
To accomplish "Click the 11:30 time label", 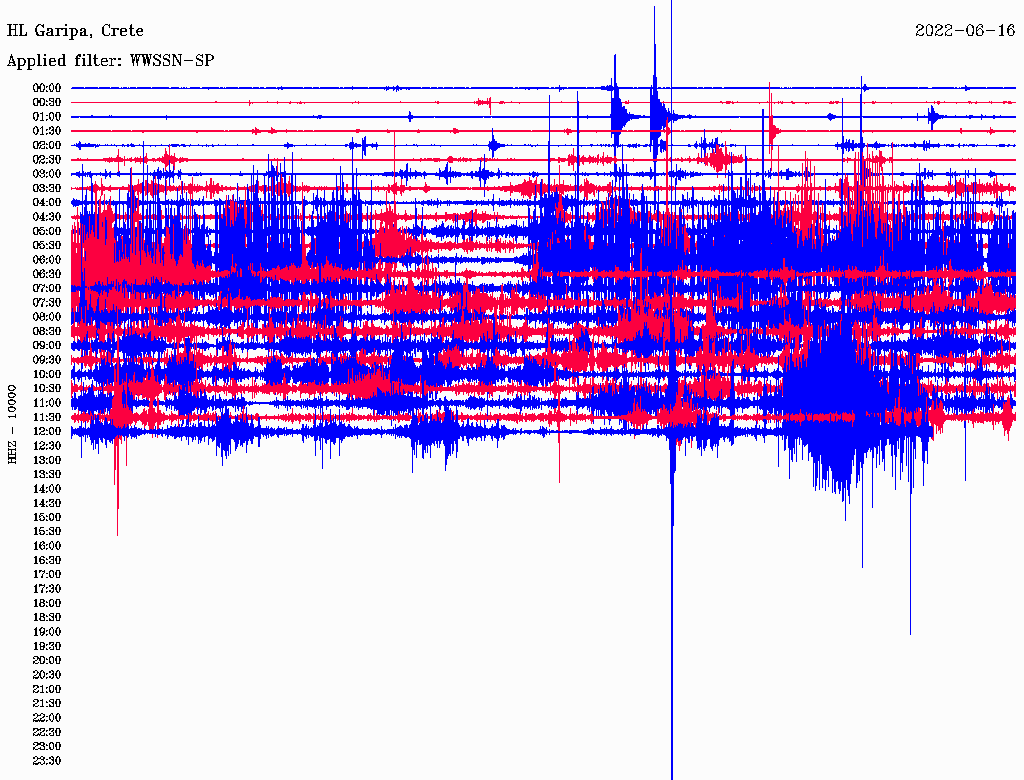I will [47, 417].
